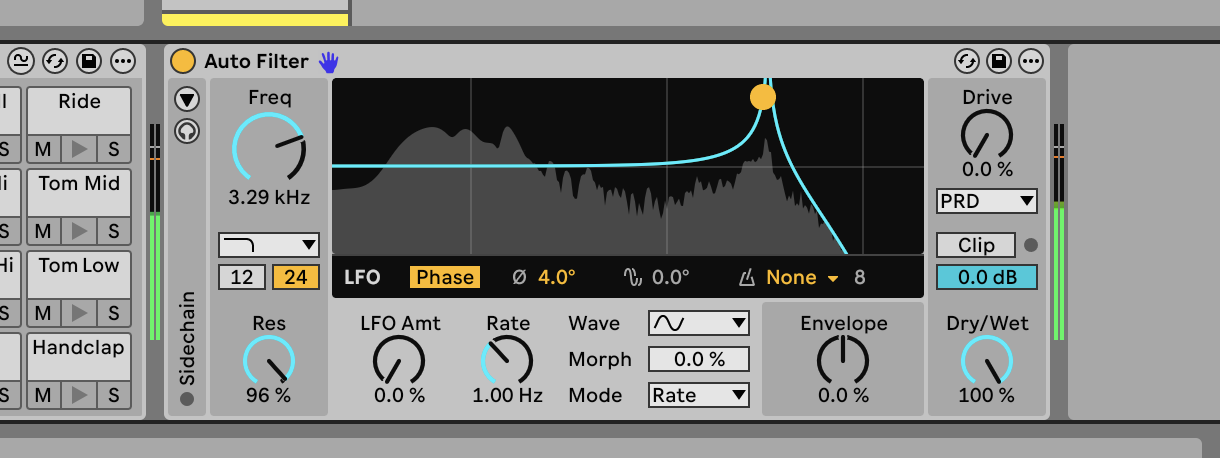1220x458 pixels.
Task: Hot-swap Auto Filter preset
Action: click(x=966, y=61)
